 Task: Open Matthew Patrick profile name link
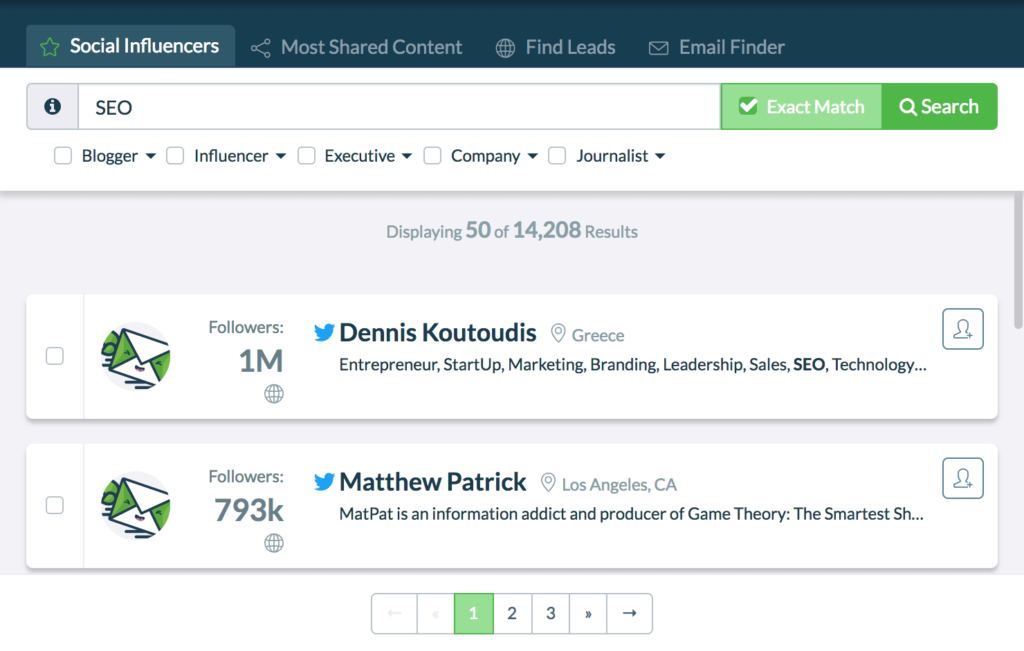click(432, 483)
